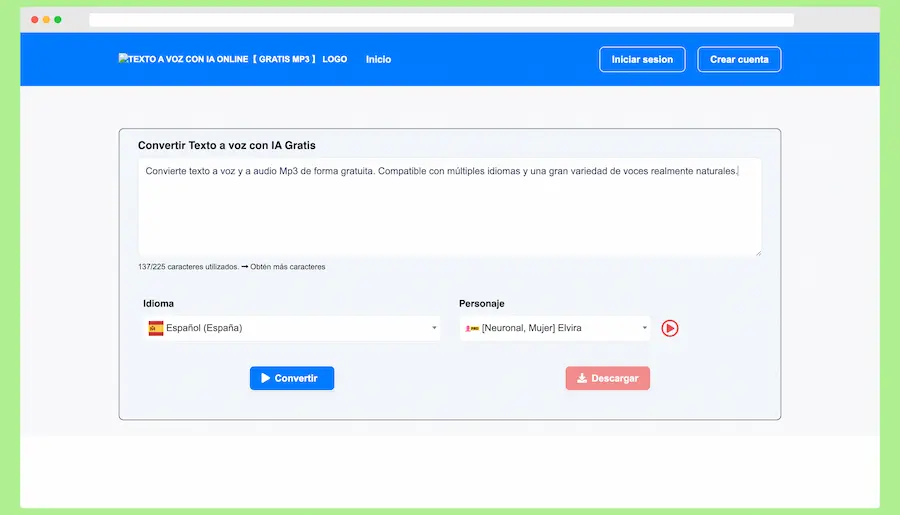Click the site logo in header
This screenshot has width=900, height=515.
(x=232, y=60)
